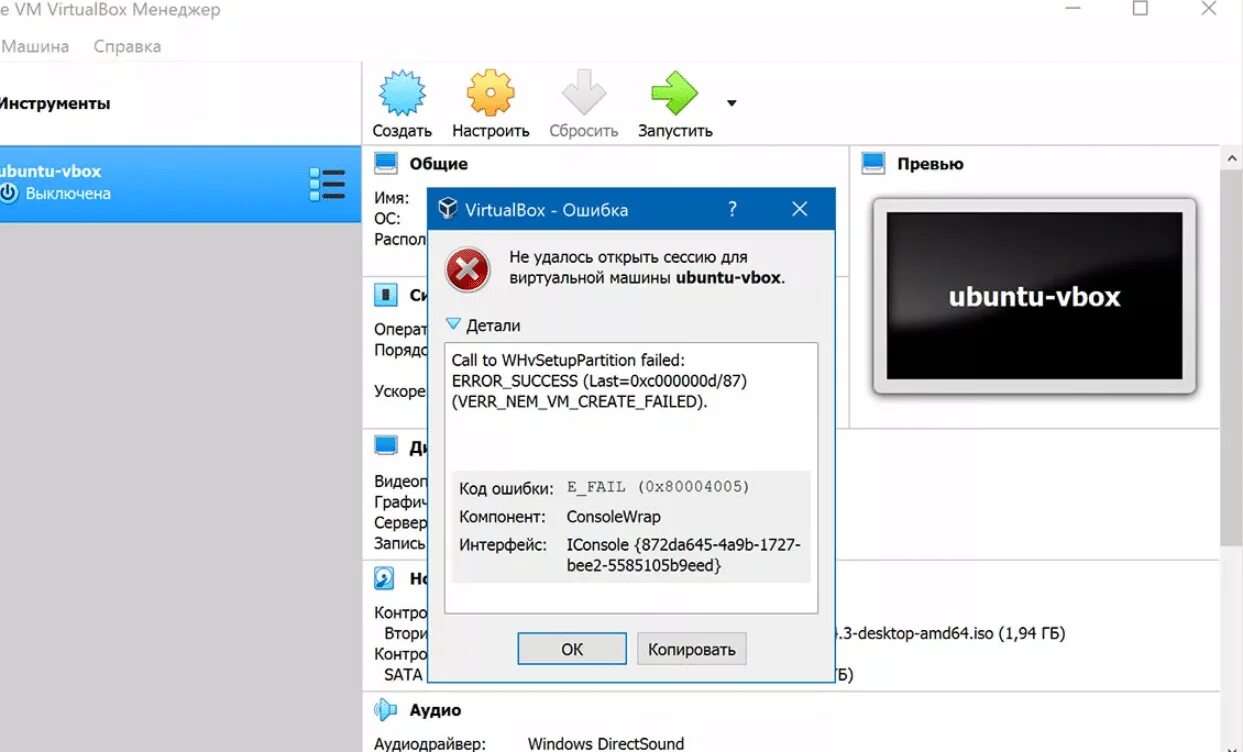The height and width of the screenshot is (752, 1243).
Task: Click the Создать (New) toolbar icon
Action: coord(402,94)
